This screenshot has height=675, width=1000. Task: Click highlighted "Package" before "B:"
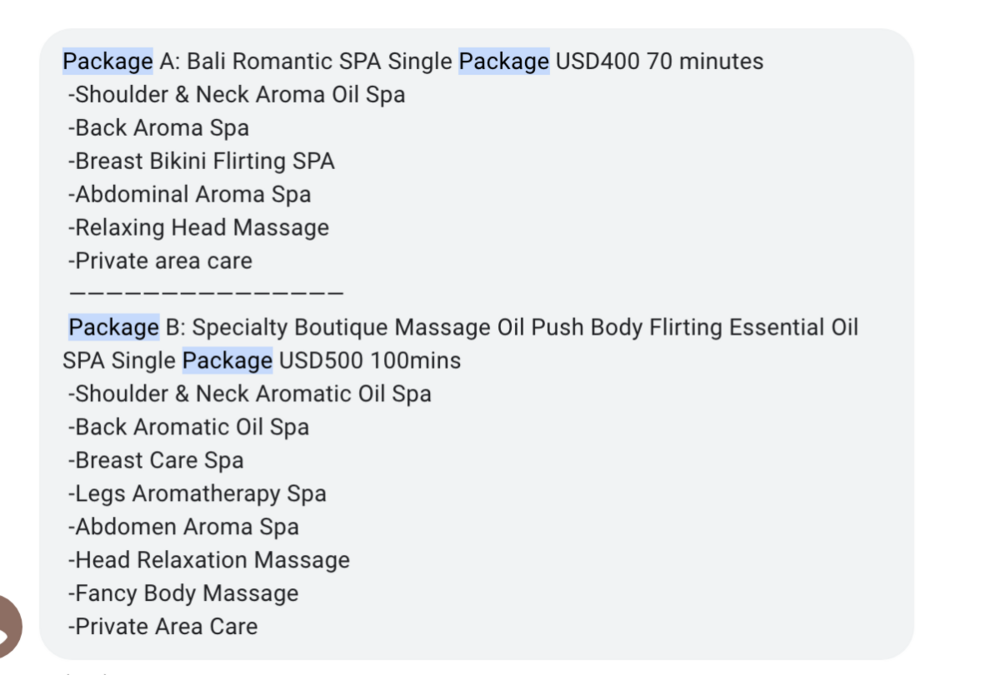[113, 328]
